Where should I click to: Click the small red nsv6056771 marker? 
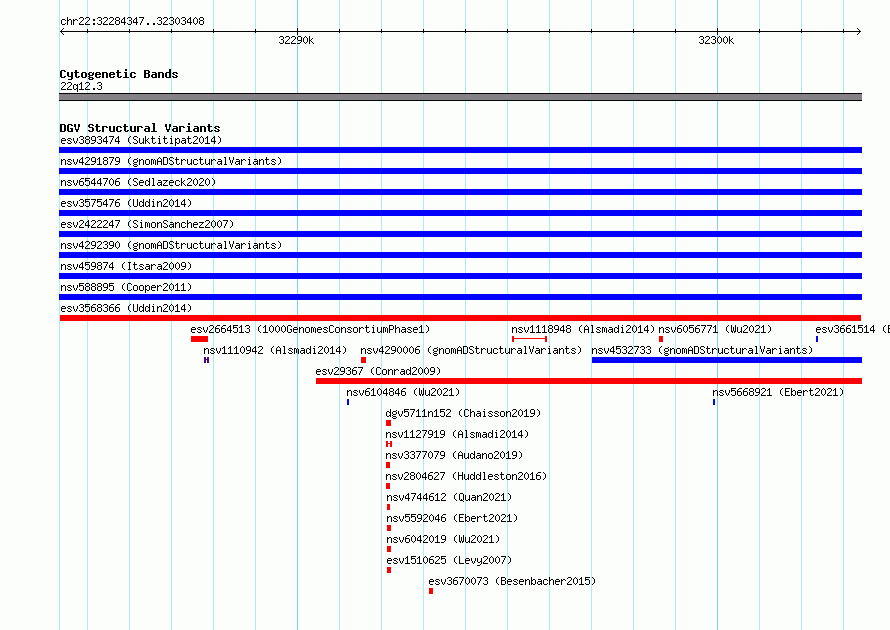pos(661,339)
